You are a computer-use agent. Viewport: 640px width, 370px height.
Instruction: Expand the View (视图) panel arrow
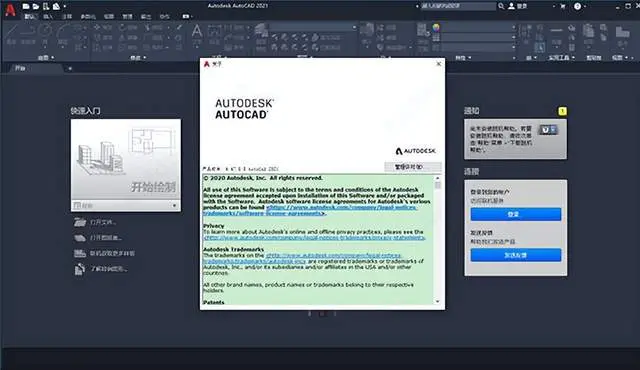627,58
